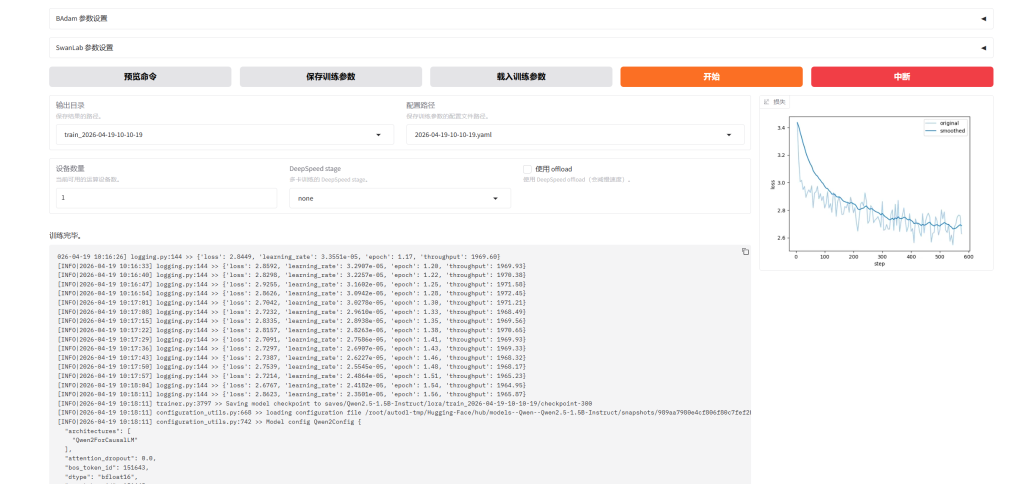The image size is (1024, 484).
Task: Click the "bos_token_id": 151643 line
Action: coord(106,468)
